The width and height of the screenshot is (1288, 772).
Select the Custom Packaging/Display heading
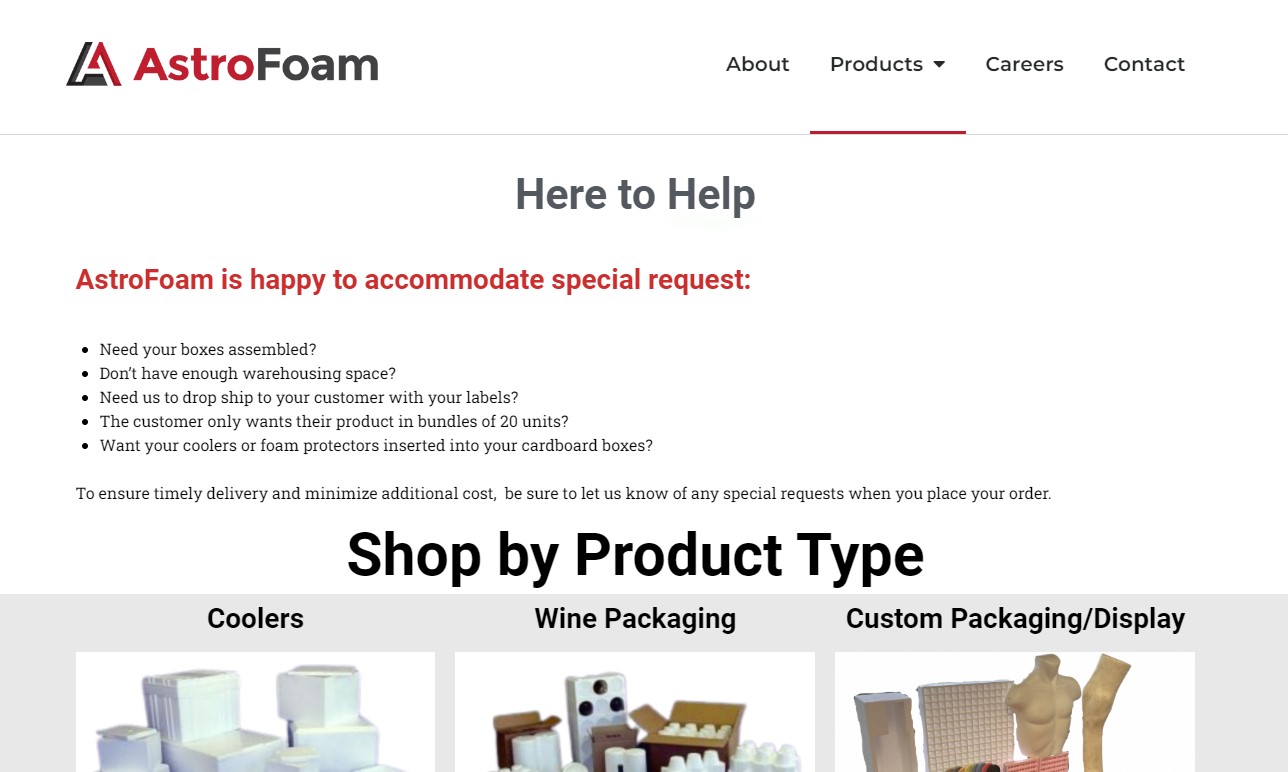click(1015, 618)
